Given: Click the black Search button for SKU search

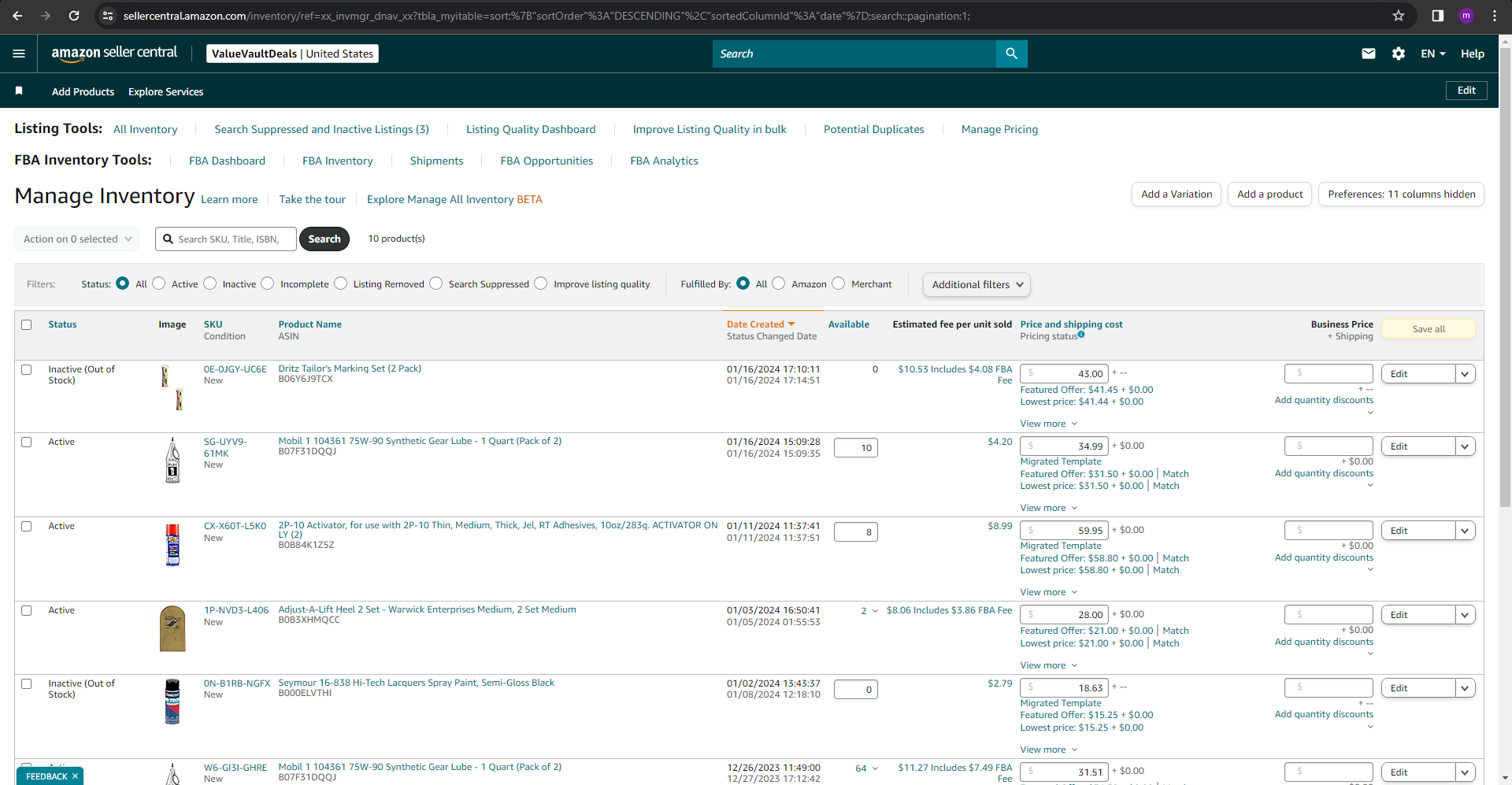Looking at the screenshot, I should [x=324, y=239].
